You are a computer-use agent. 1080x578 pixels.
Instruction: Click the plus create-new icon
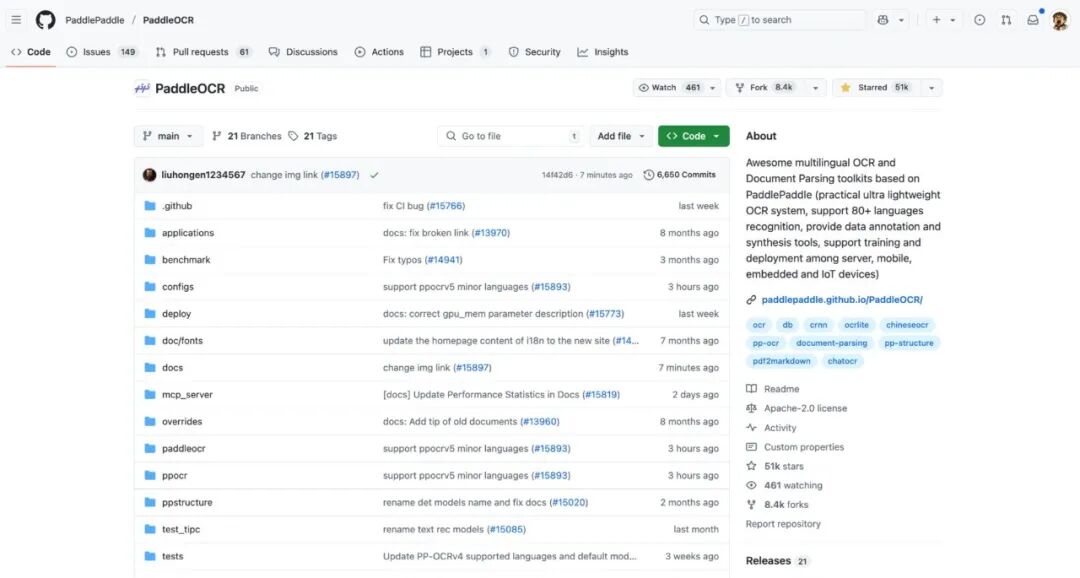(936, 20)
